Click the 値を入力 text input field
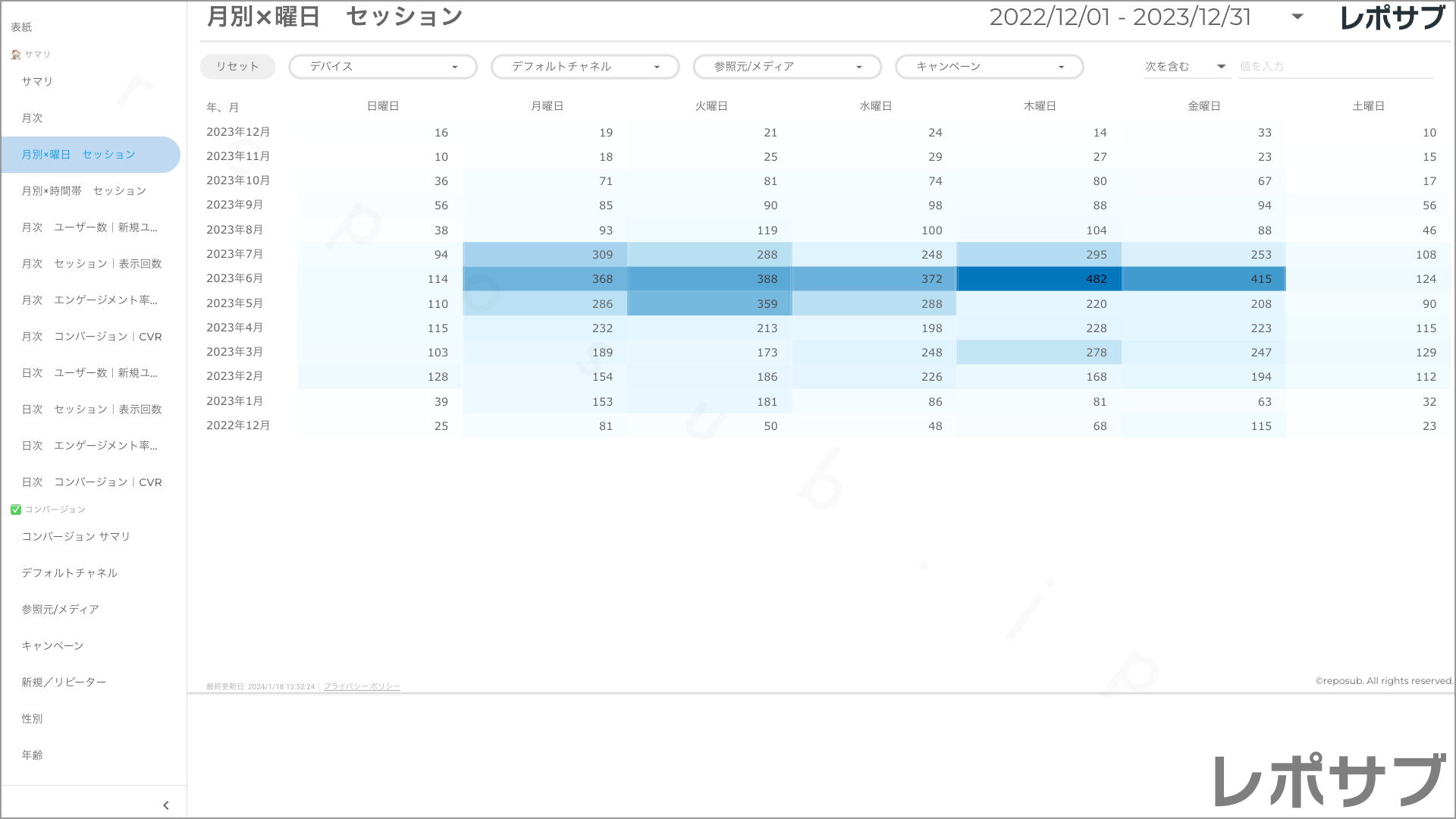1456x819 pixels. tap(1335, 67)
